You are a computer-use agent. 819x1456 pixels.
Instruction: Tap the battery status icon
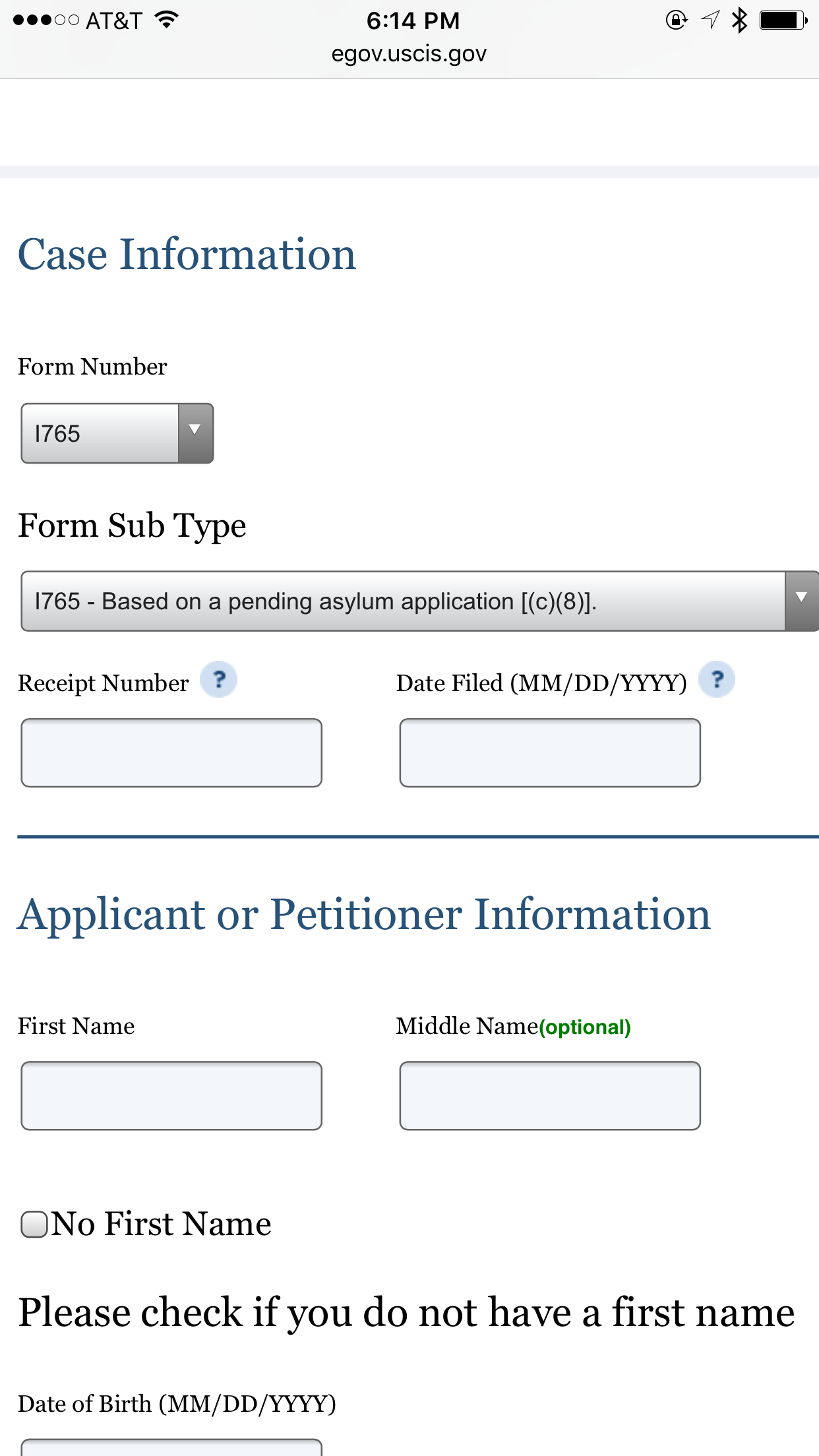click(783, 20)
